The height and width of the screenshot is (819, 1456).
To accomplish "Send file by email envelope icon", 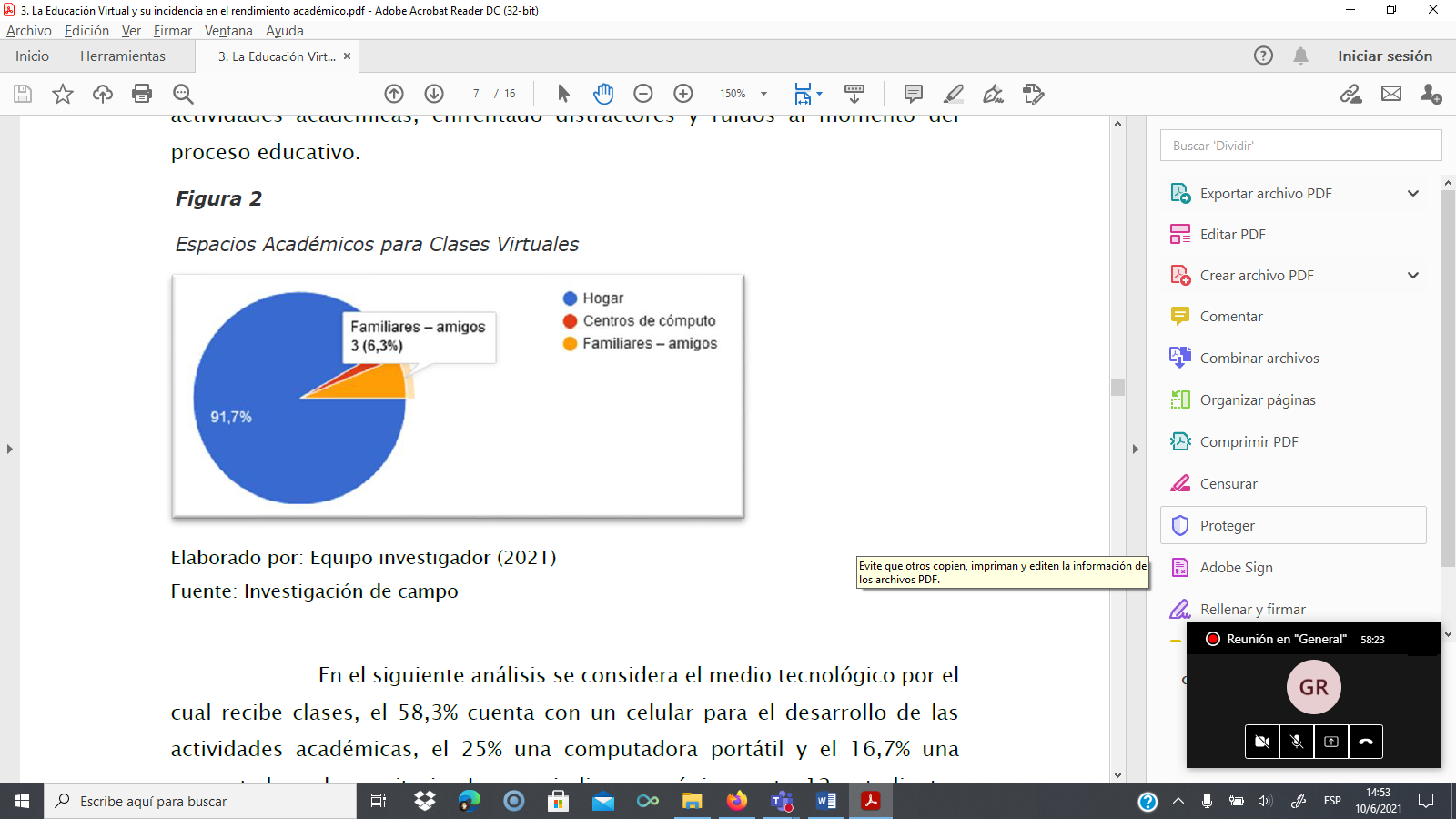I will point(1391,94).
